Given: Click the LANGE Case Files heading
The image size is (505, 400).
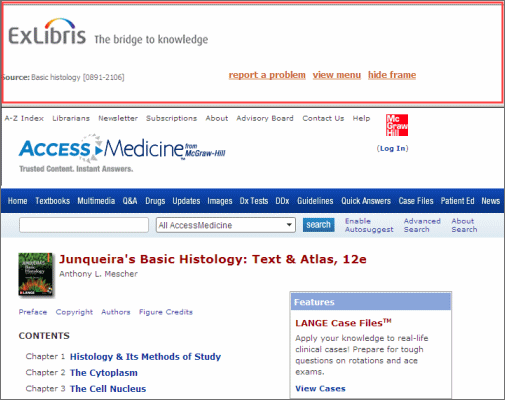Looking at the screenshot, I should click(x=343, y=323).
